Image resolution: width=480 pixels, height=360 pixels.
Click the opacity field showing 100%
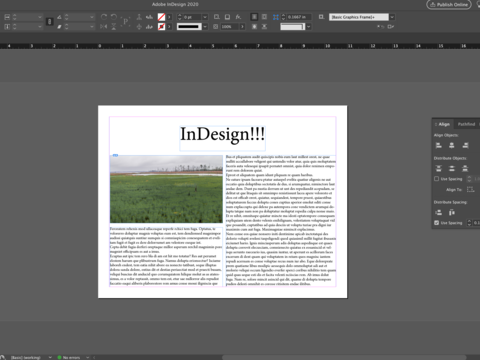pyautogui.click(x=229, y=27)
